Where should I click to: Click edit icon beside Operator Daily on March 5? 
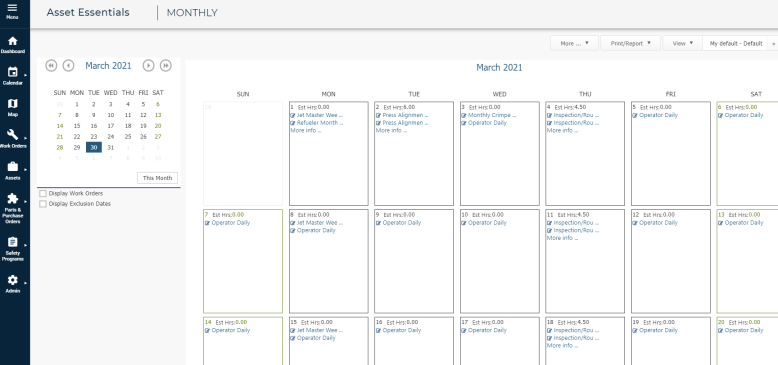(635, 115)
